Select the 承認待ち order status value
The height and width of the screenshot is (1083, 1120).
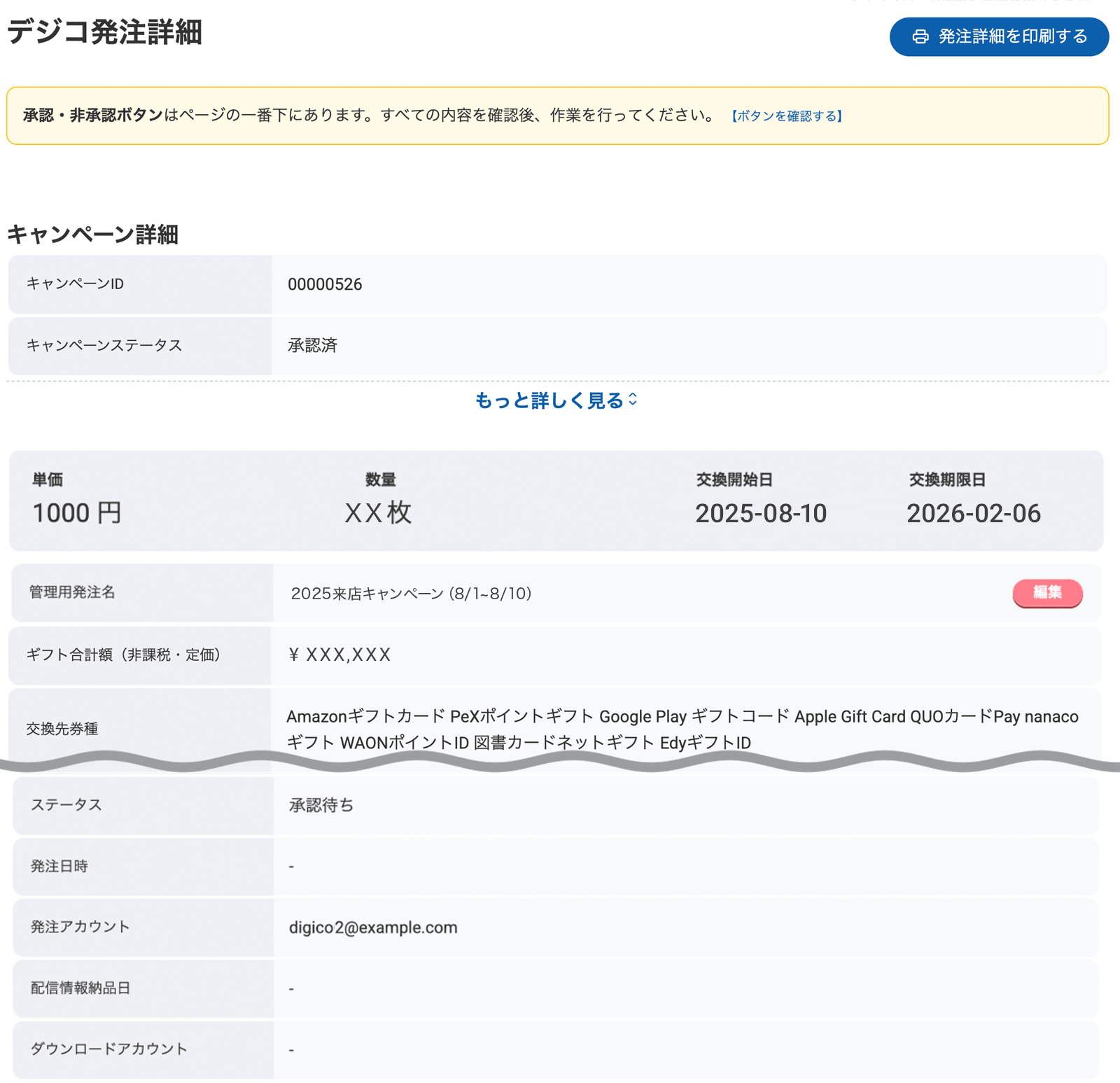coord(321,805)
